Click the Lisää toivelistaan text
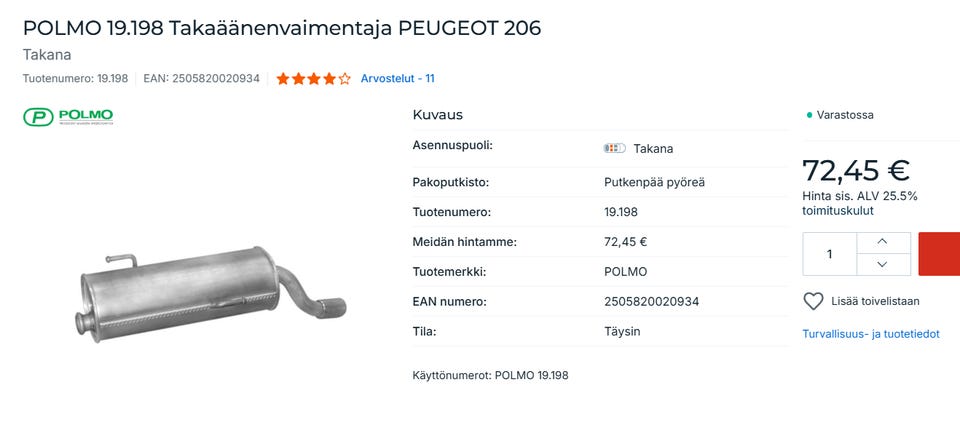 875,301
